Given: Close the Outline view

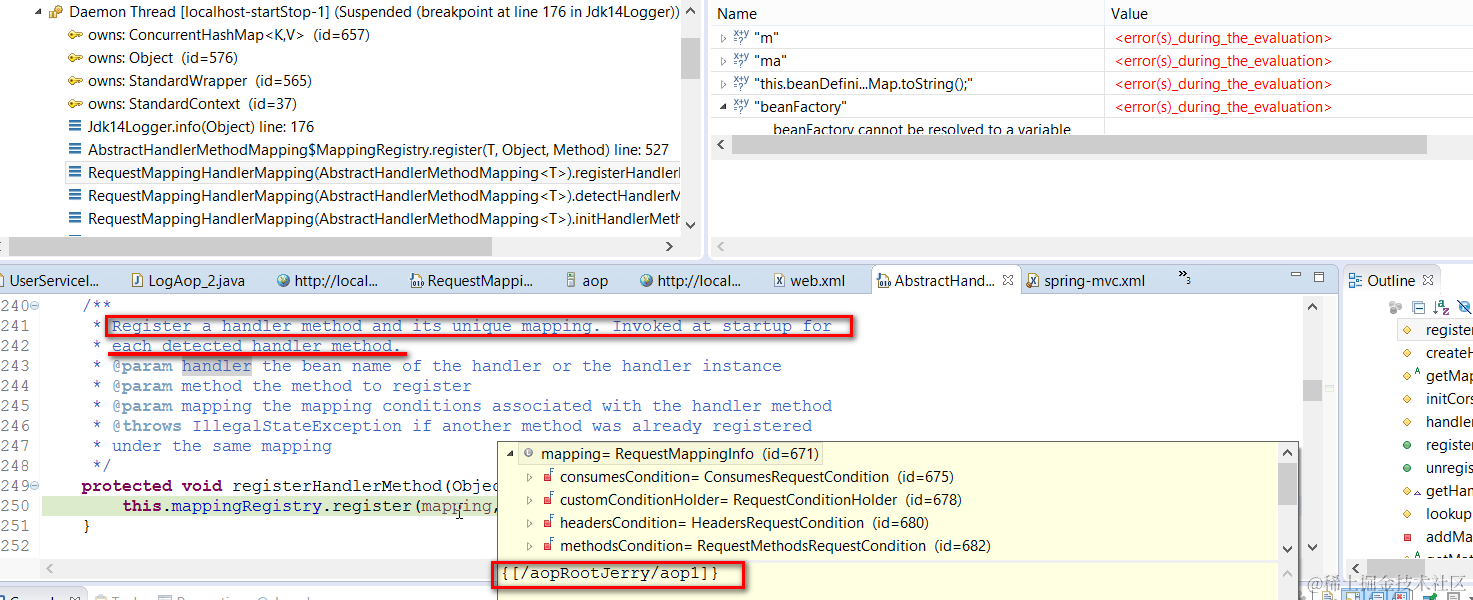Looking at the screenshot, I should click(1429, 281).
